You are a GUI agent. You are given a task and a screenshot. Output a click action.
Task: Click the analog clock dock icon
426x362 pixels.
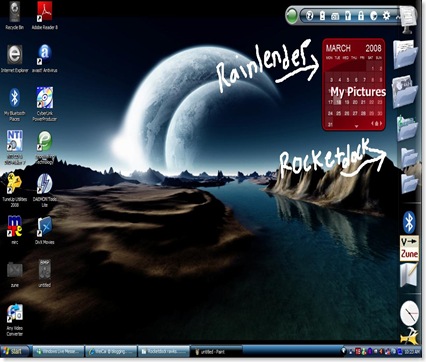(409, 313)
